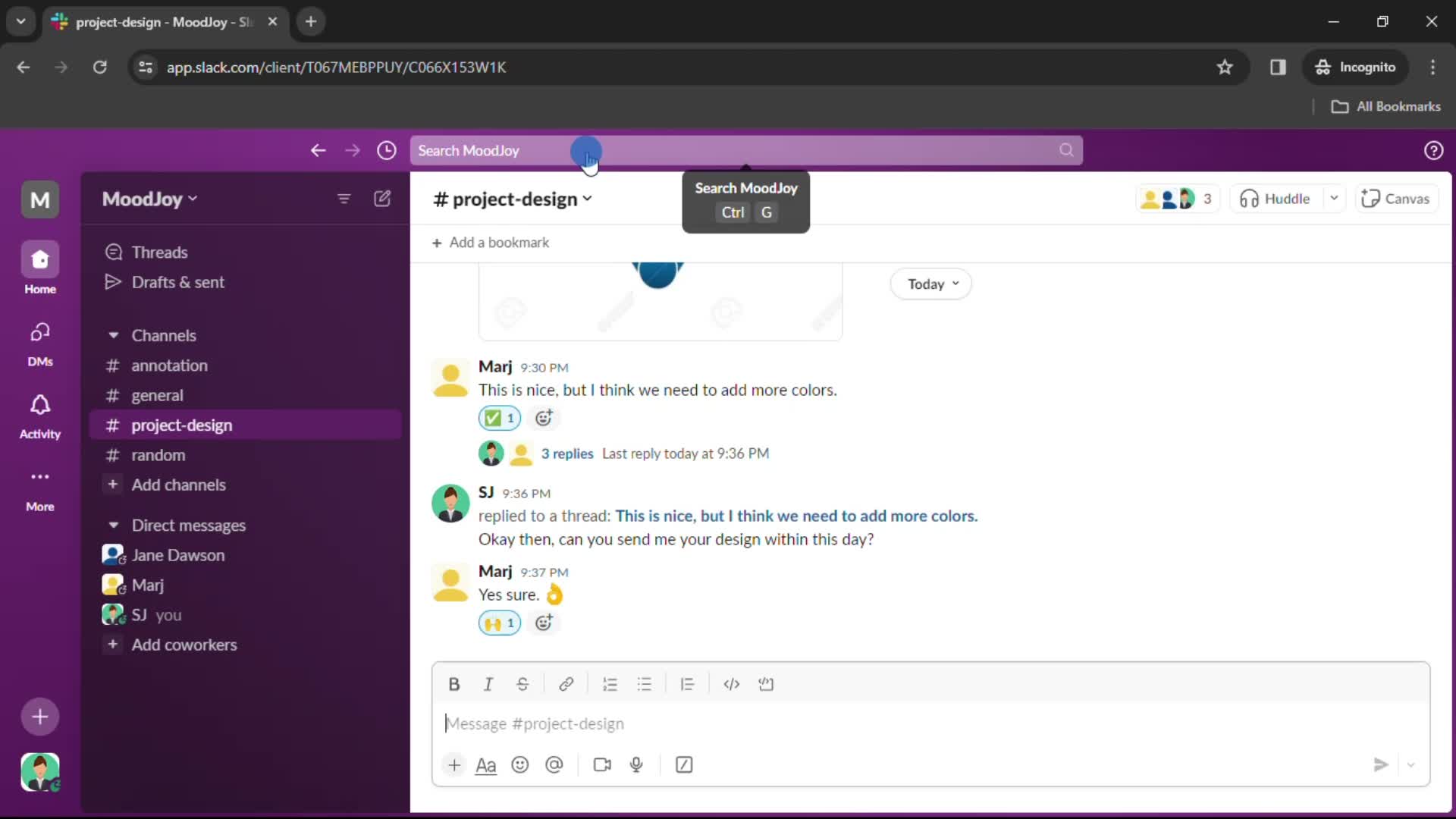The image size is (1456, 819).
Task: Toggle the Strikethrough formatting icon
Action: coord(522,684)
